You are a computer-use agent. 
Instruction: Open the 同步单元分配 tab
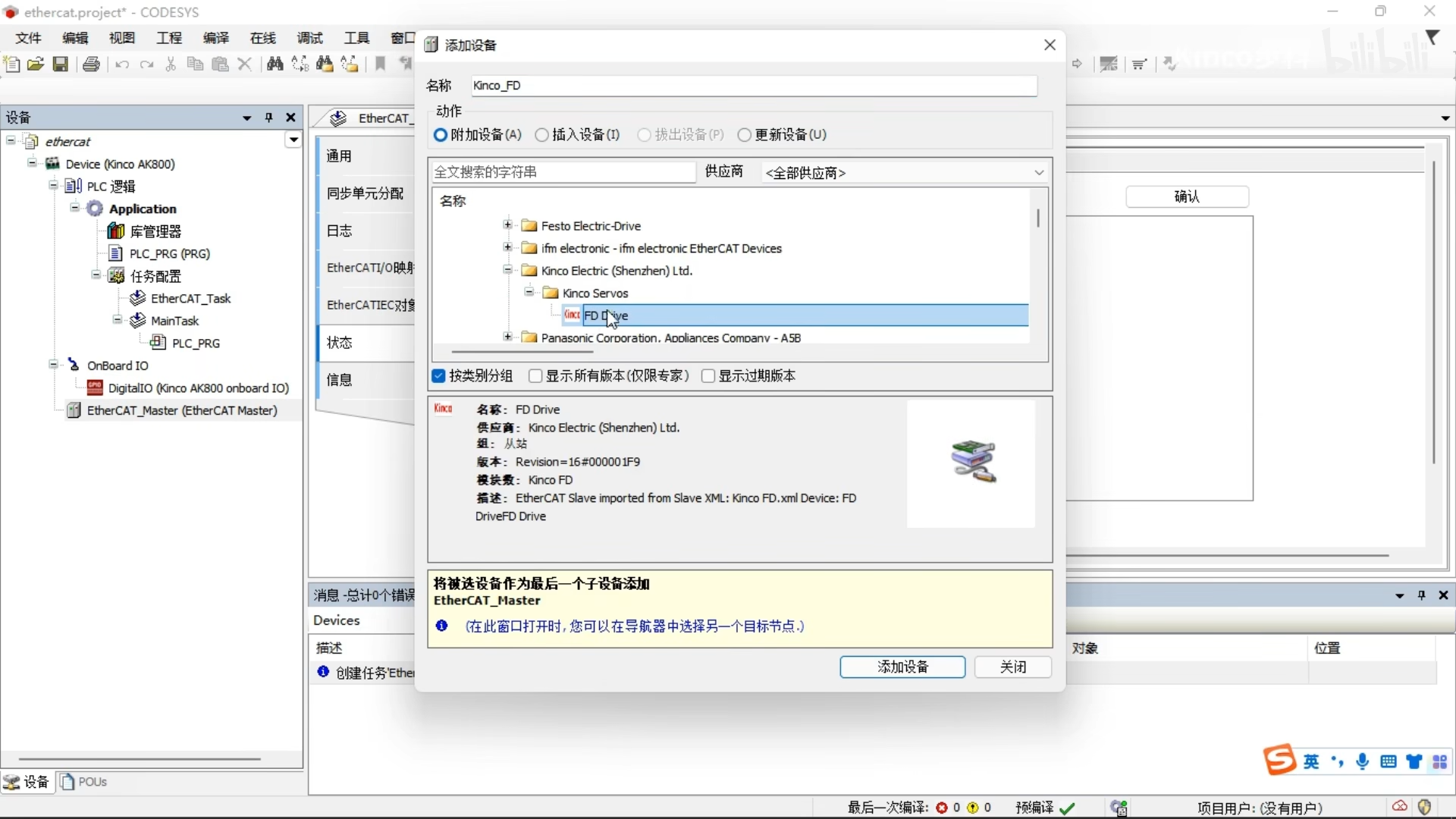click(366, 193)
